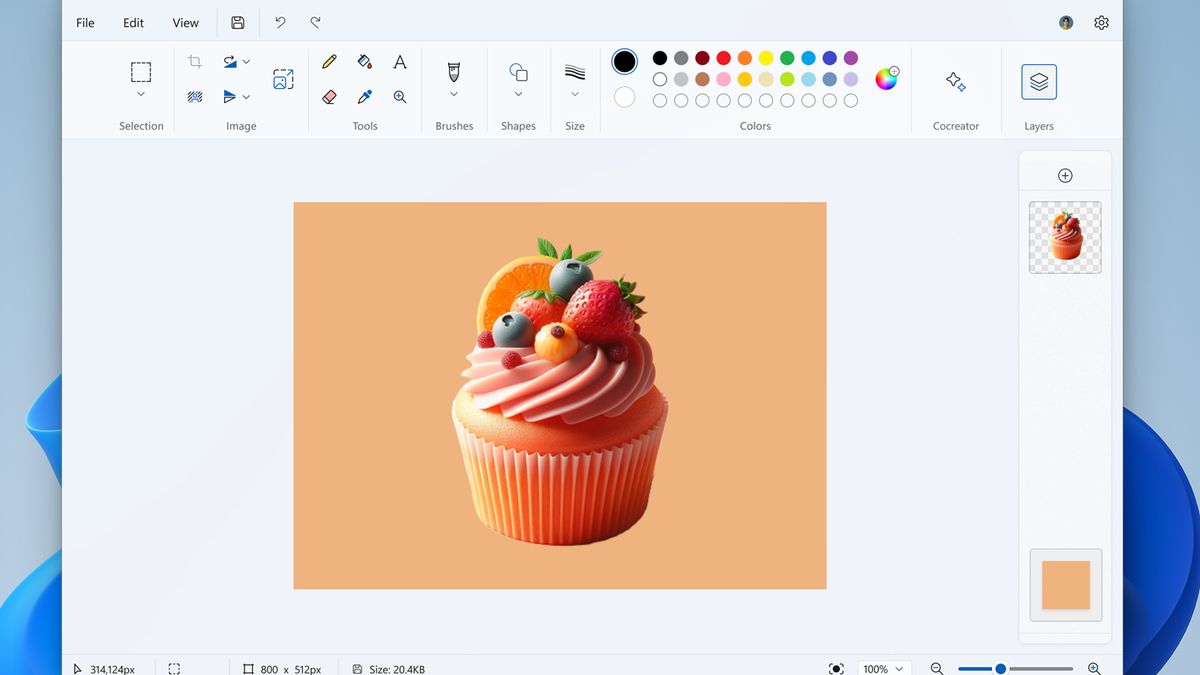Open the Cocreator sparkle tool

coord(956,81)
